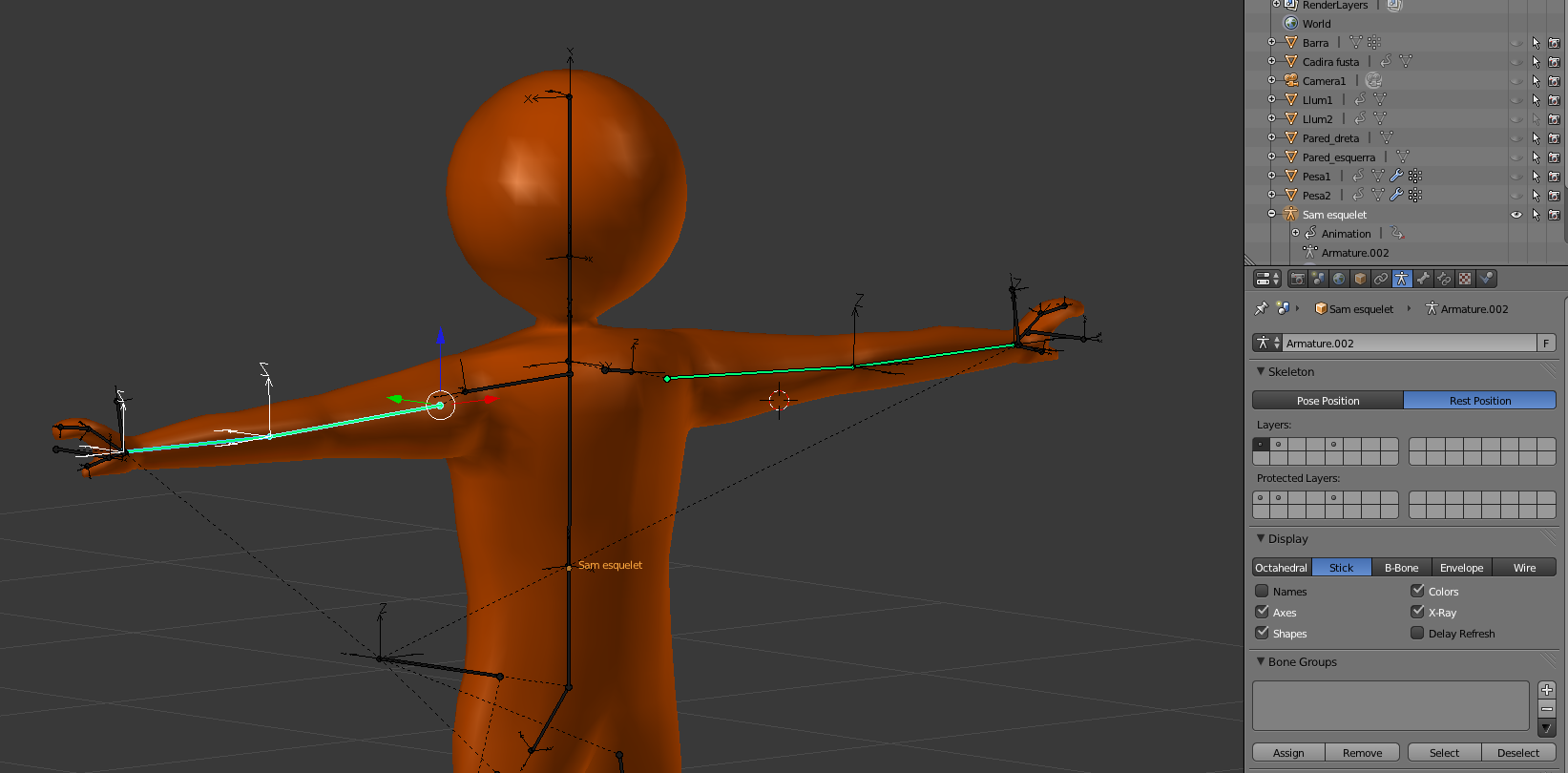1568x773 pixels.
Task: Expand the Camera1 tree item
Action: [x=1271, y=80]
